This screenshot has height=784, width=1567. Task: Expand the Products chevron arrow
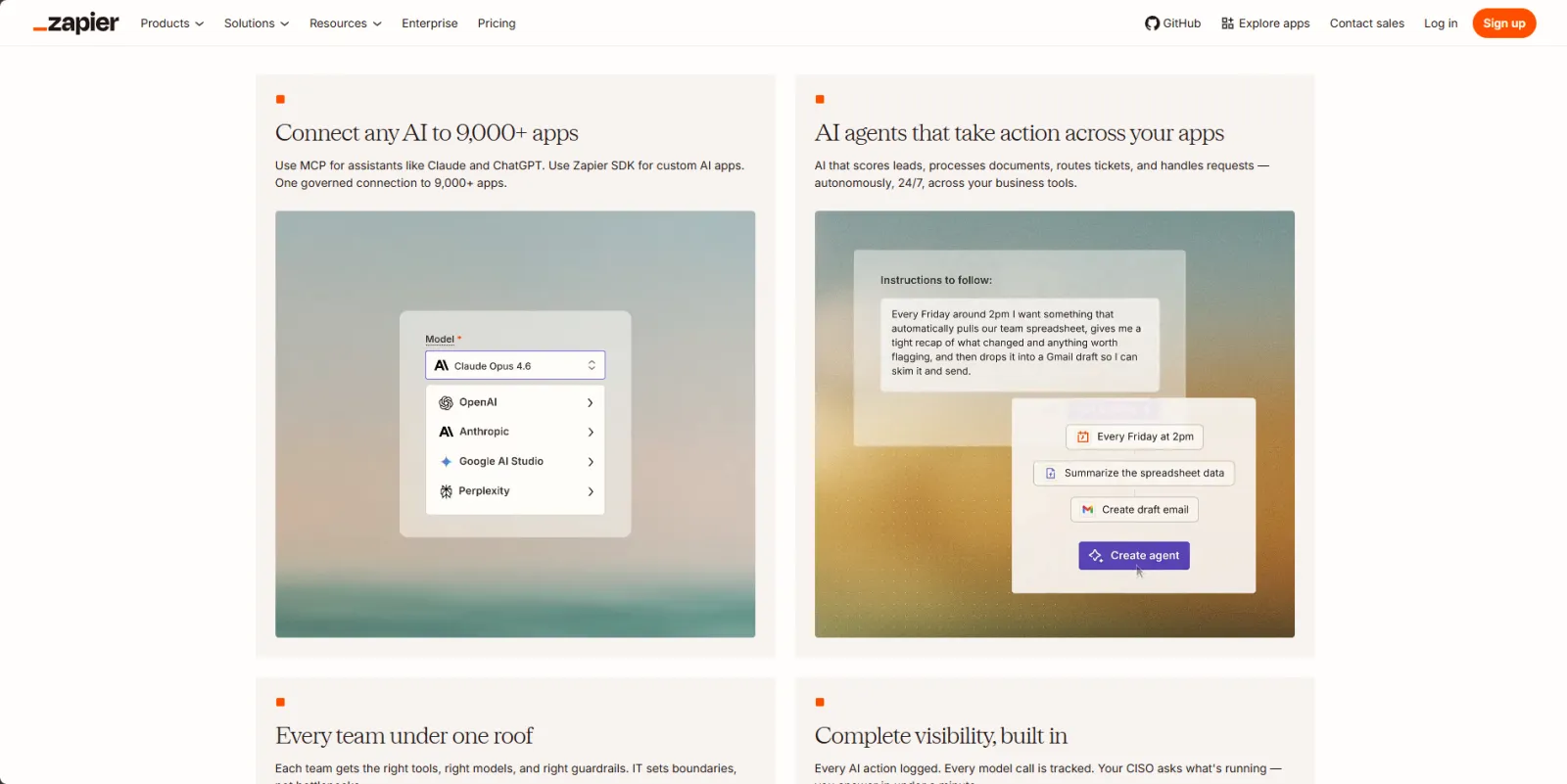200,23
